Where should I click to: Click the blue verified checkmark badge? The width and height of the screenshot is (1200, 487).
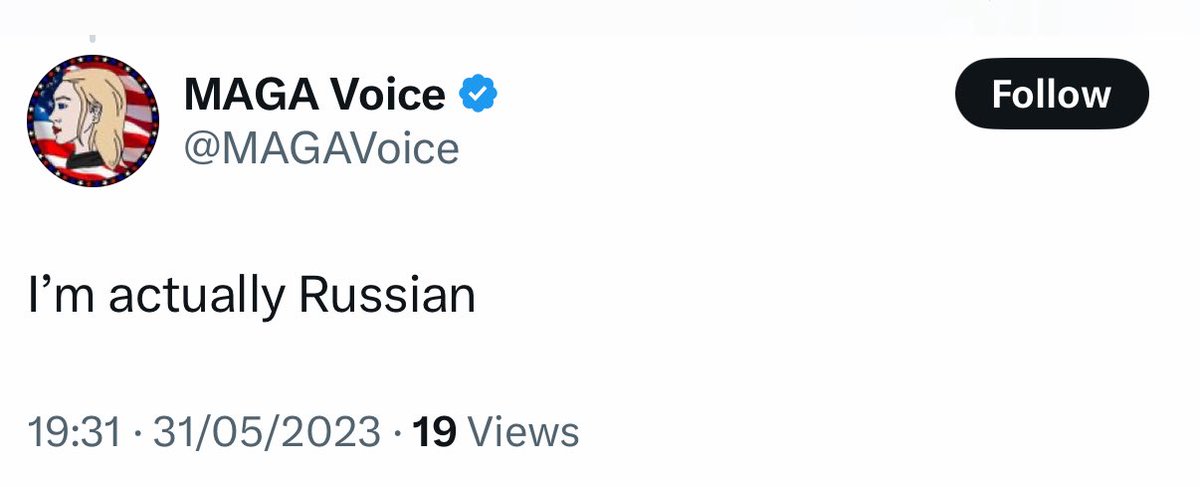tap(478, 96)
